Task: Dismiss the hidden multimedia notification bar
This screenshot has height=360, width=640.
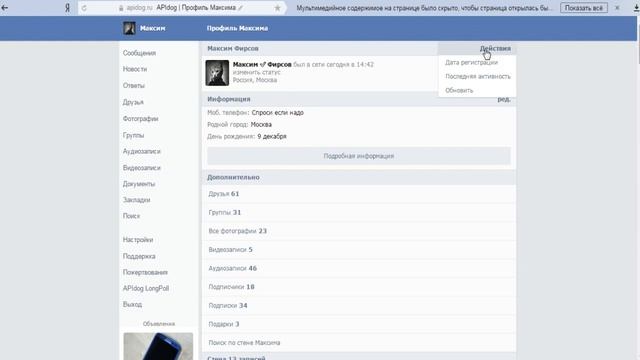Action: click(x=617, y=8)
